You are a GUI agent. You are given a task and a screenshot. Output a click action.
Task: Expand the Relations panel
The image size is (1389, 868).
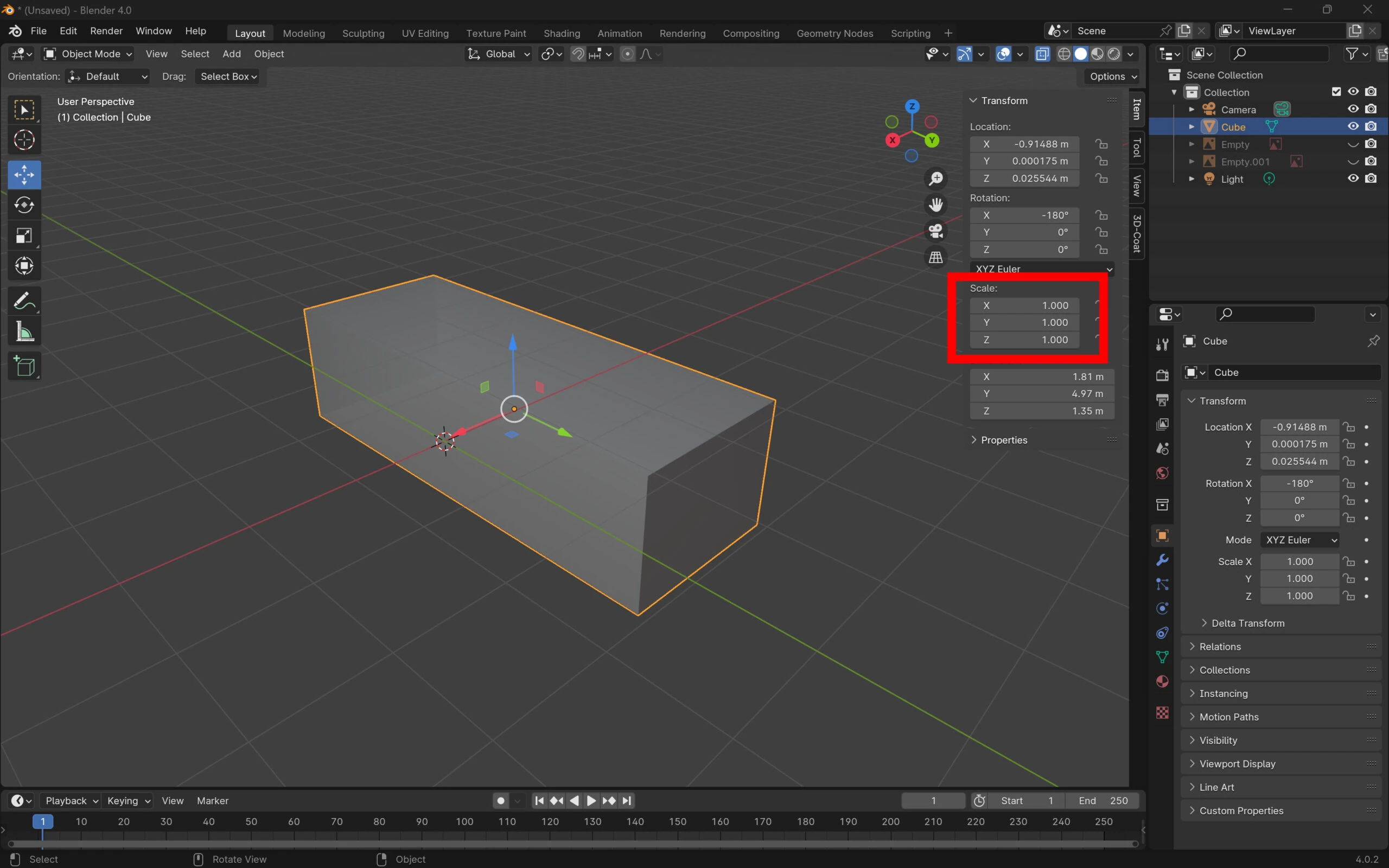(x=1220, y=647)
